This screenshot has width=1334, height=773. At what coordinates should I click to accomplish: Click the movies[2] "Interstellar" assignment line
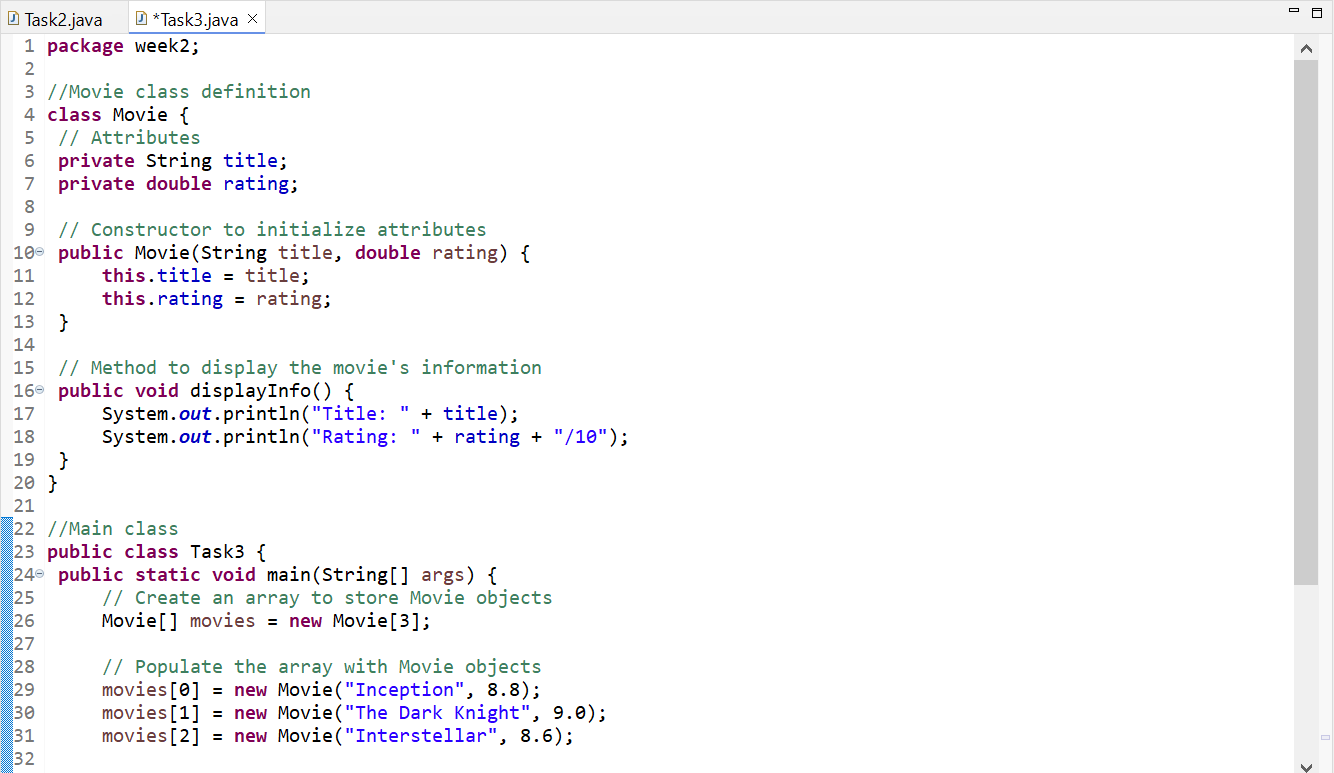338,736
